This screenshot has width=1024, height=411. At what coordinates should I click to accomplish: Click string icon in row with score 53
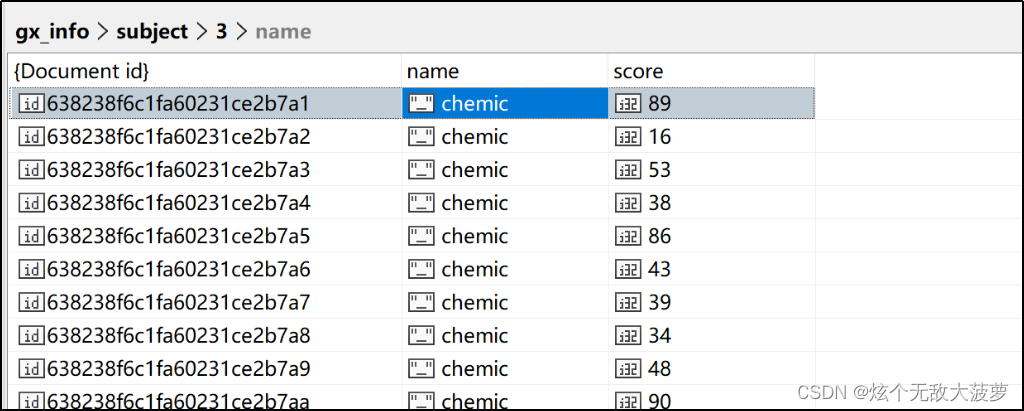(x=421, y=170)
